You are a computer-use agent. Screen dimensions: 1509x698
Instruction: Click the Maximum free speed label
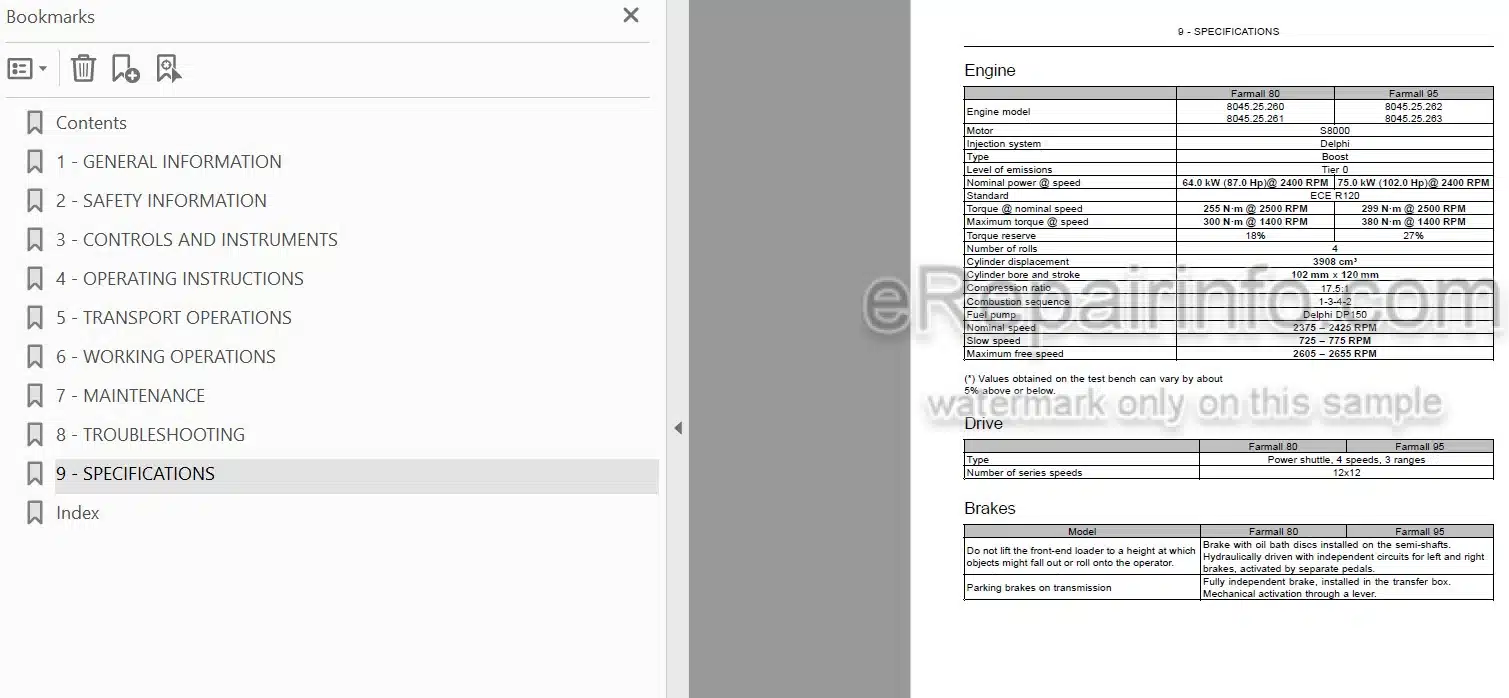coord(1015,354)
